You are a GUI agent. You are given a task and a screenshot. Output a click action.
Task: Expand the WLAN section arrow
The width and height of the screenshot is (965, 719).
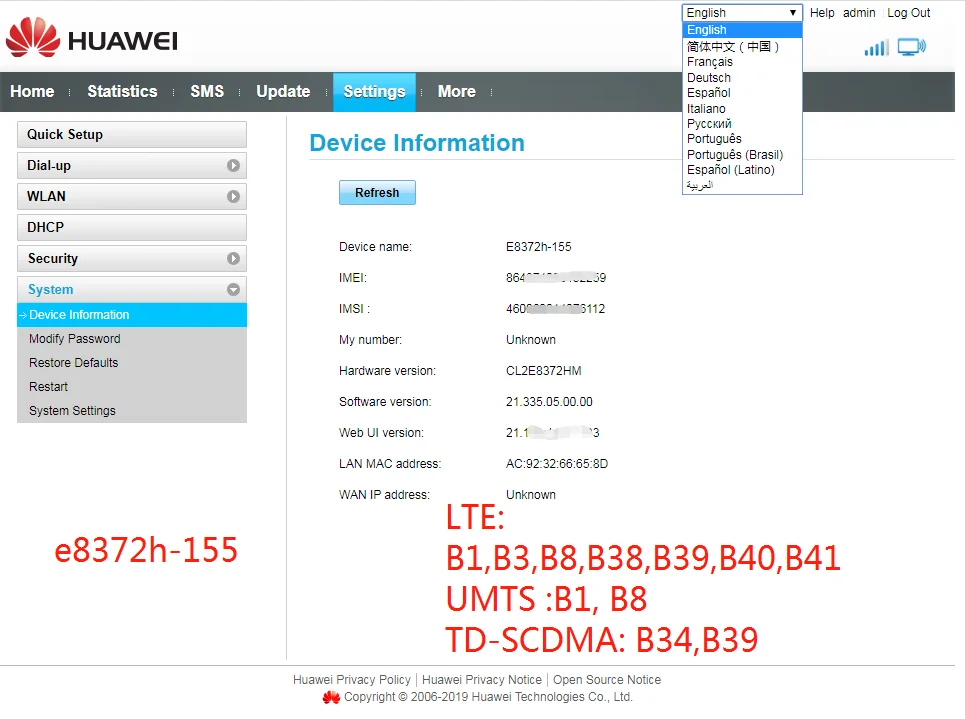pos(233,196)
